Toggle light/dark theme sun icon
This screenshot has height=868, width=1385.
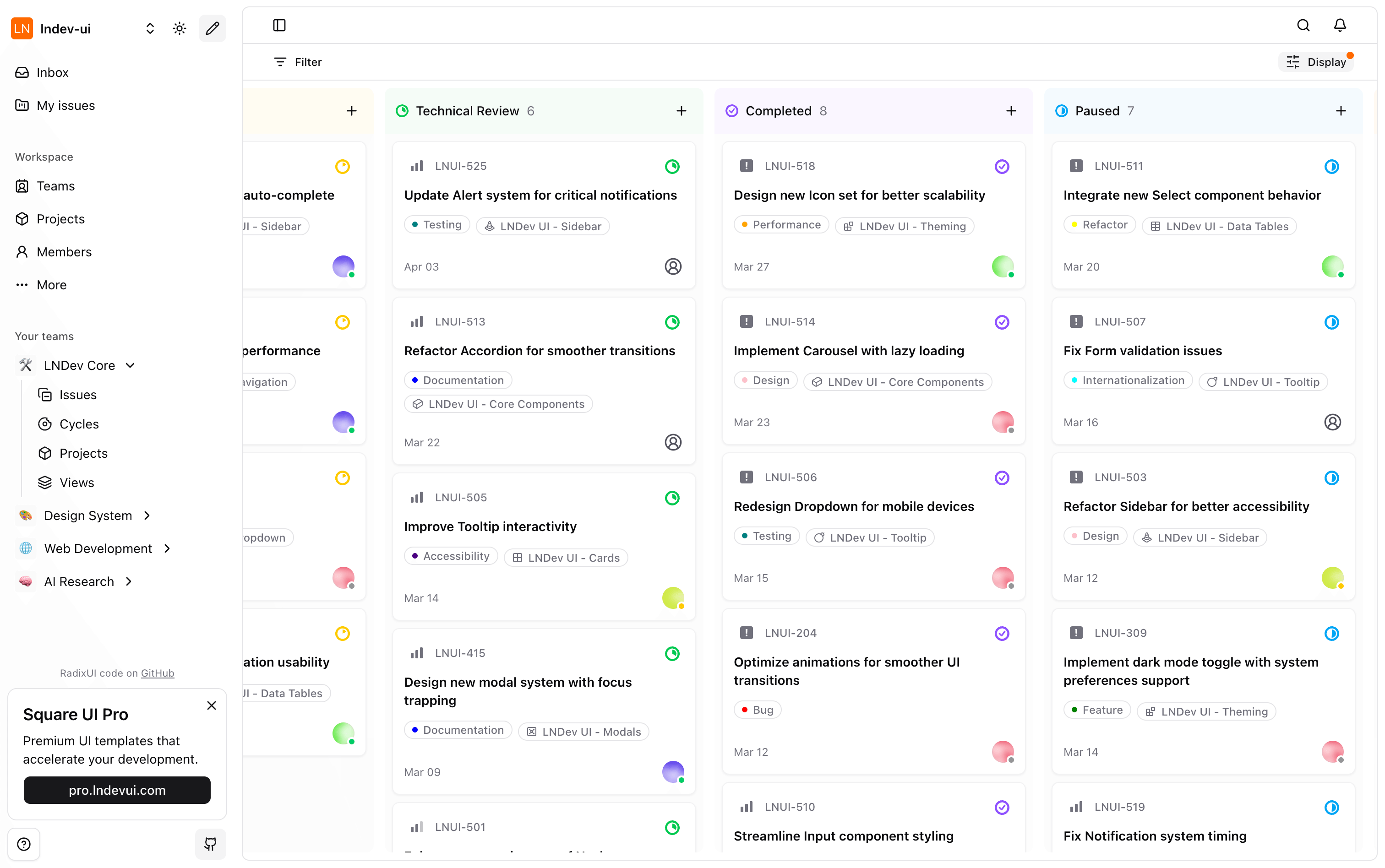pyautogui.click(x=179, y=28)
